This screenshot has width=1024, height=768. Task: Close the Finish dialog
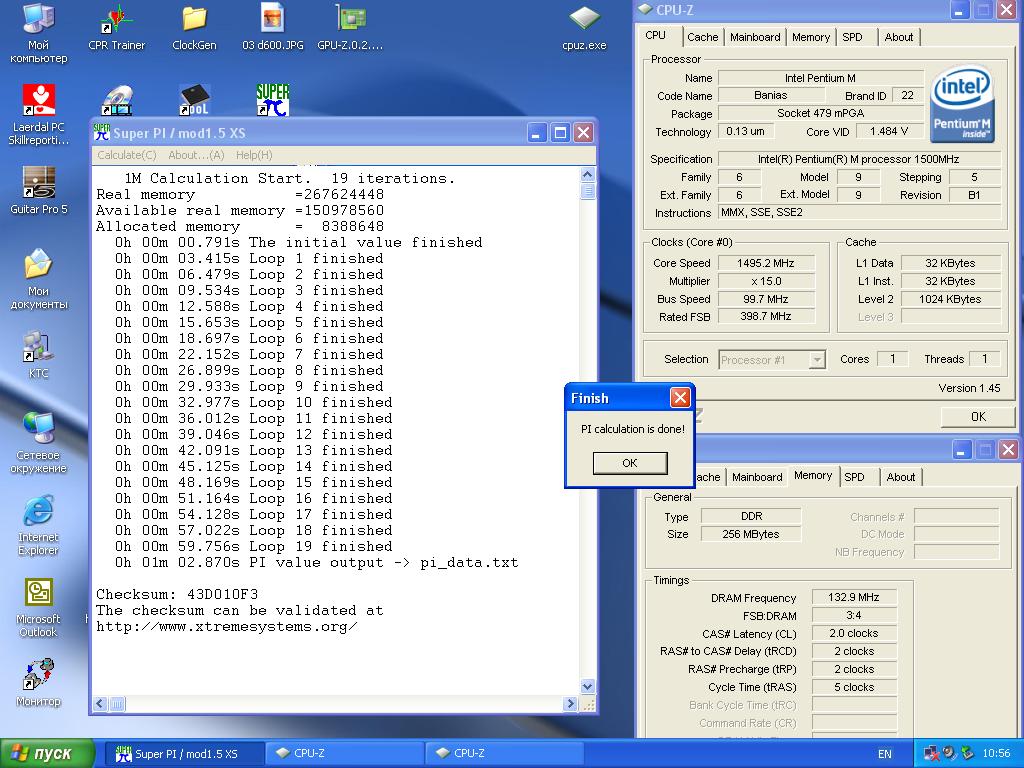(x=680, y=398)
